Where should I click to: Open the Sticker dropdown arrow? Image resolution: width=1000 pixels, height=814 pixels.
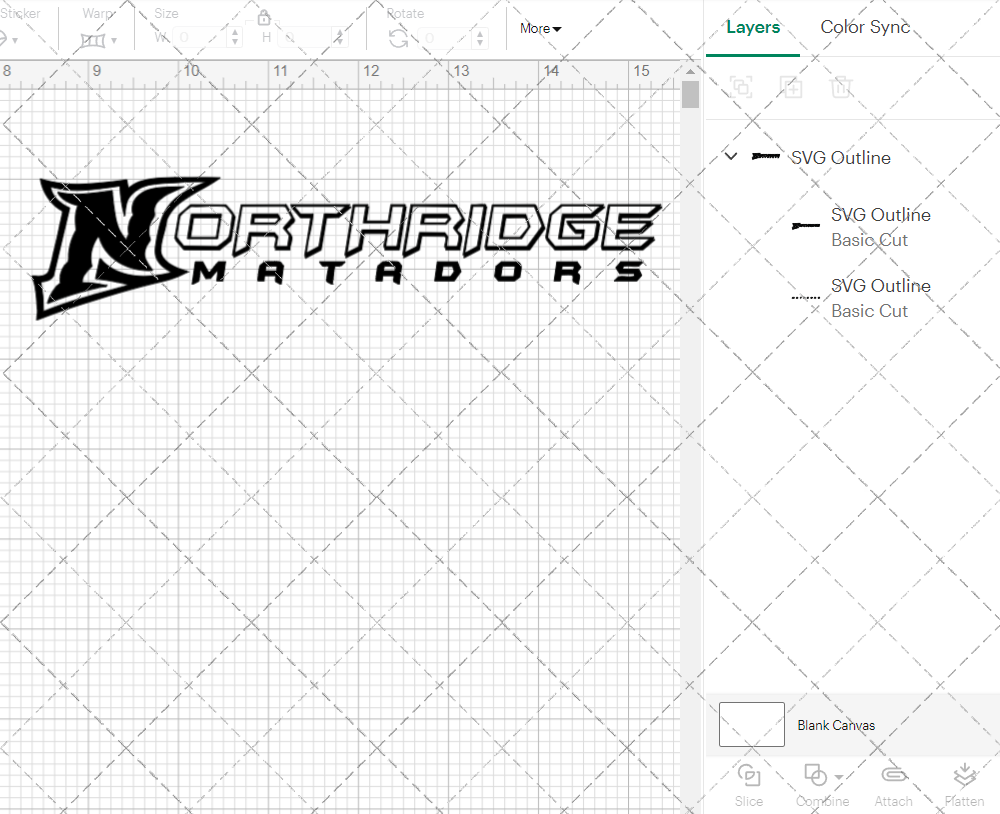pyautogui.click(x=15, y=41)
